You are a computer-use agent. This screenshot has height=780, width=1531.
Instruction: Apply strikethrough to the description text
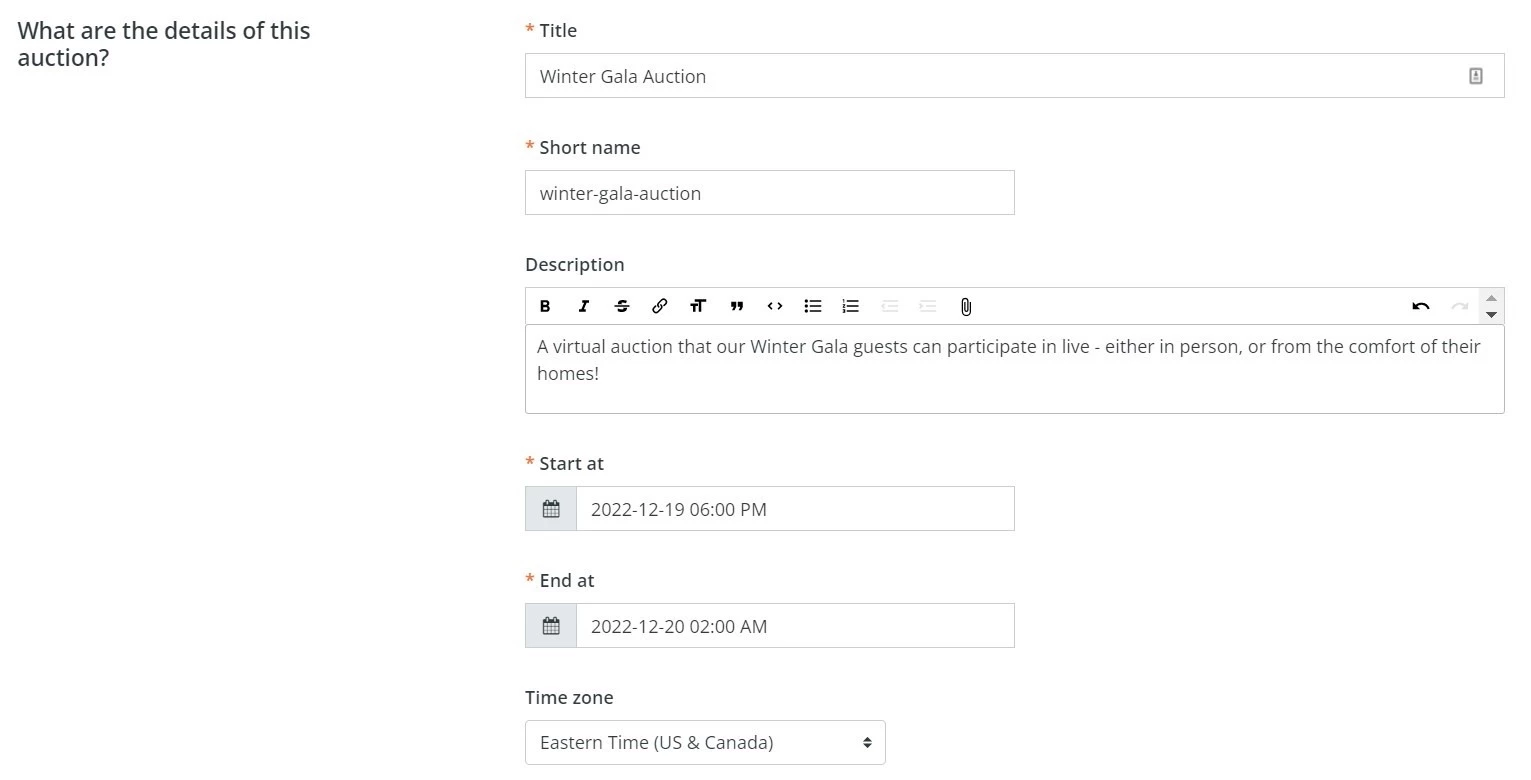coord(622,306)
